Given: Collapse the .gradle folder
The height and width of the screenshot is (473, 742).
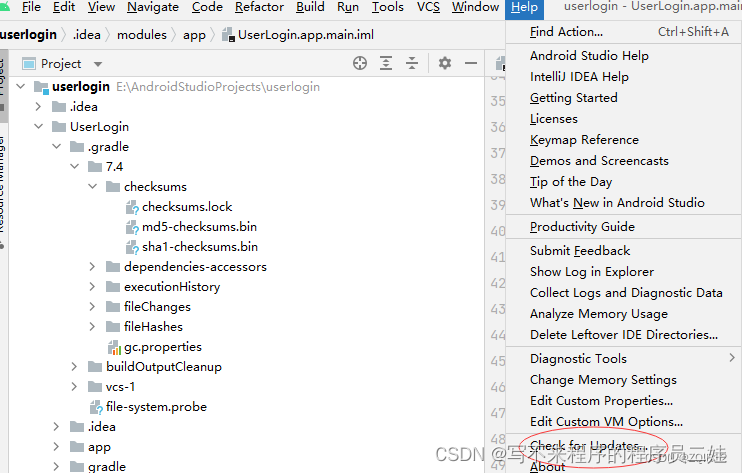Looking at the screenshot, I should (x=57, y=146).
